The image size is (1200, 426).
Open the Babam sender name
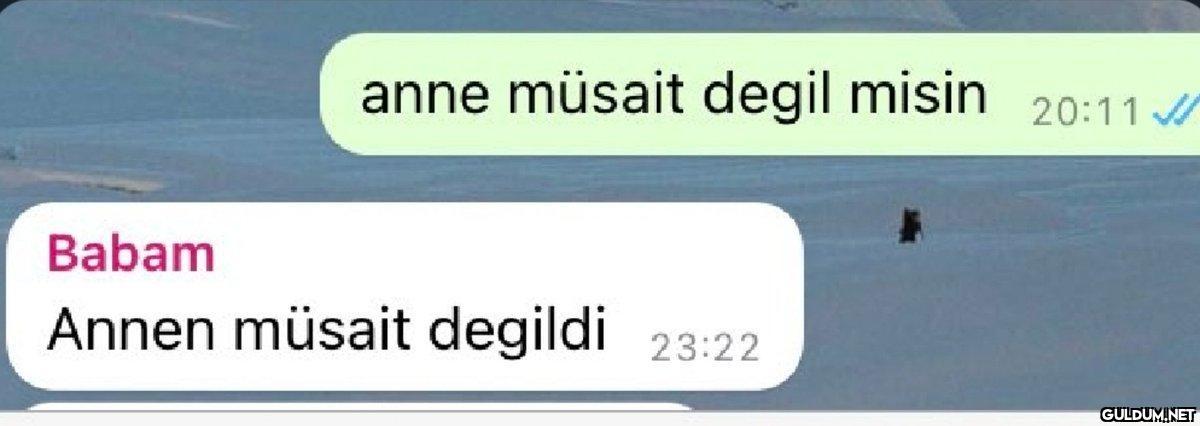131,256
